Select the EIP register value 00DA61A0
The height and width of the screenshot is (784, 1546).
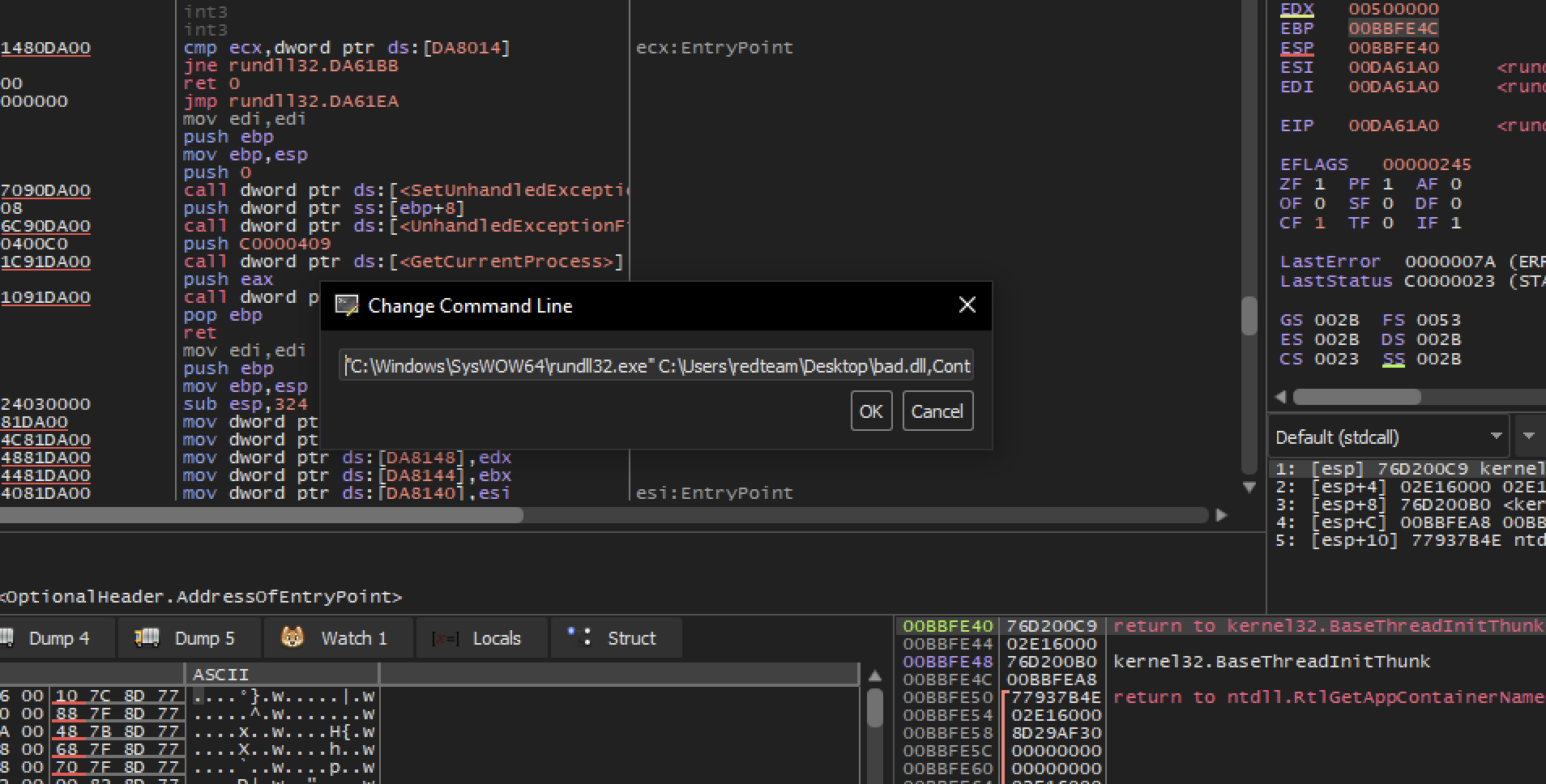(x=1393, y=126)
